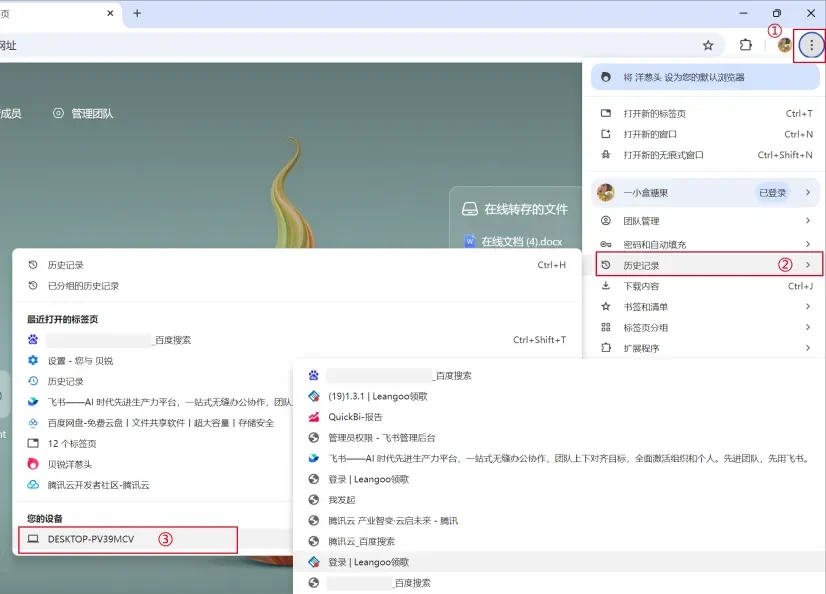Bookmark this page with star icon
Image resolution: width=826 pixels, height=594 pixels.
pyautogui.click(x=708, y=45)
